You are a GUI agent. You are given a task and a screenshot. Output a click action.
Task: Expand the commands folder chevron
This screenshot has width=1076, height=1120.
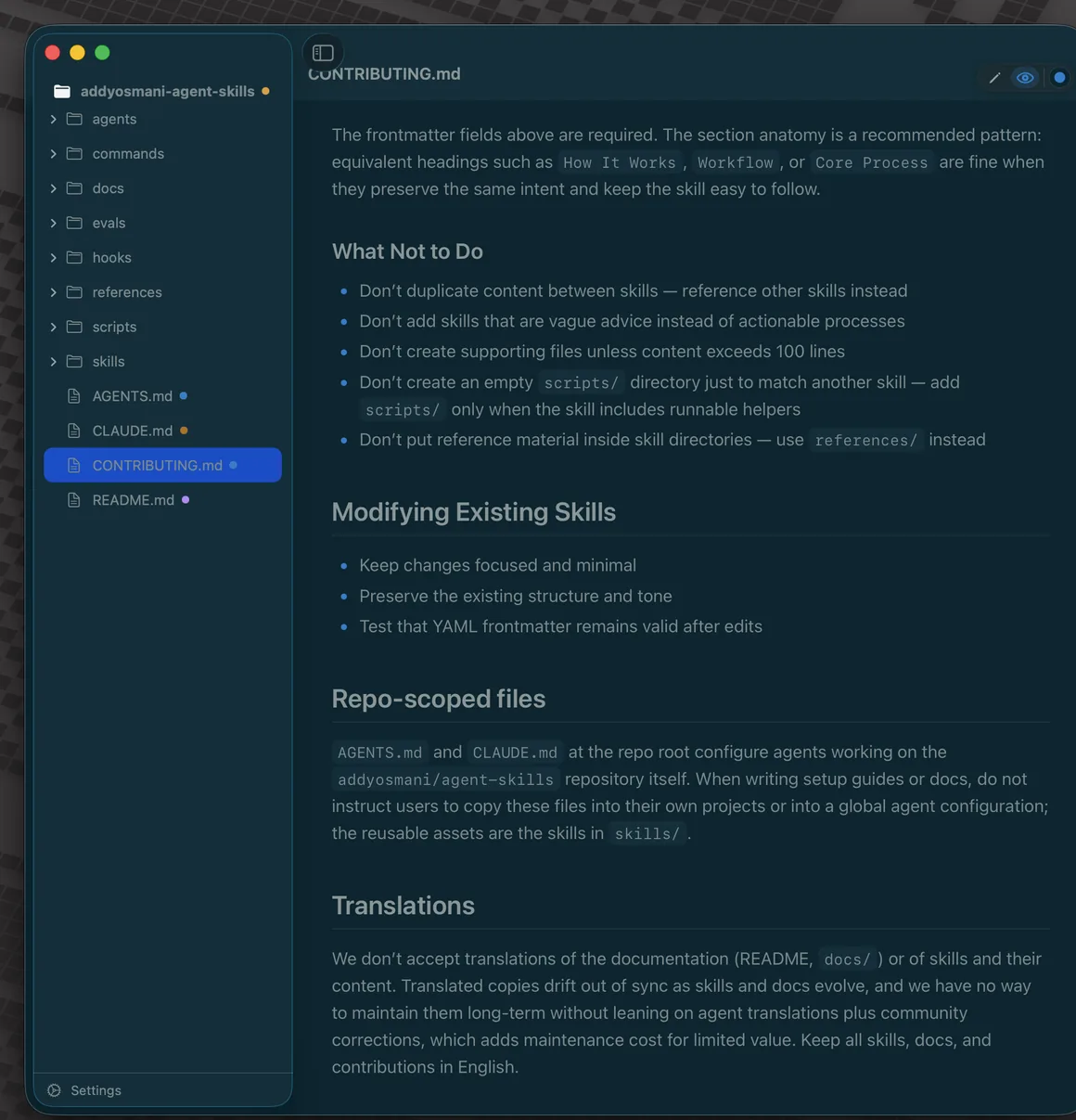pyautogui.click(x=53, y=154)
